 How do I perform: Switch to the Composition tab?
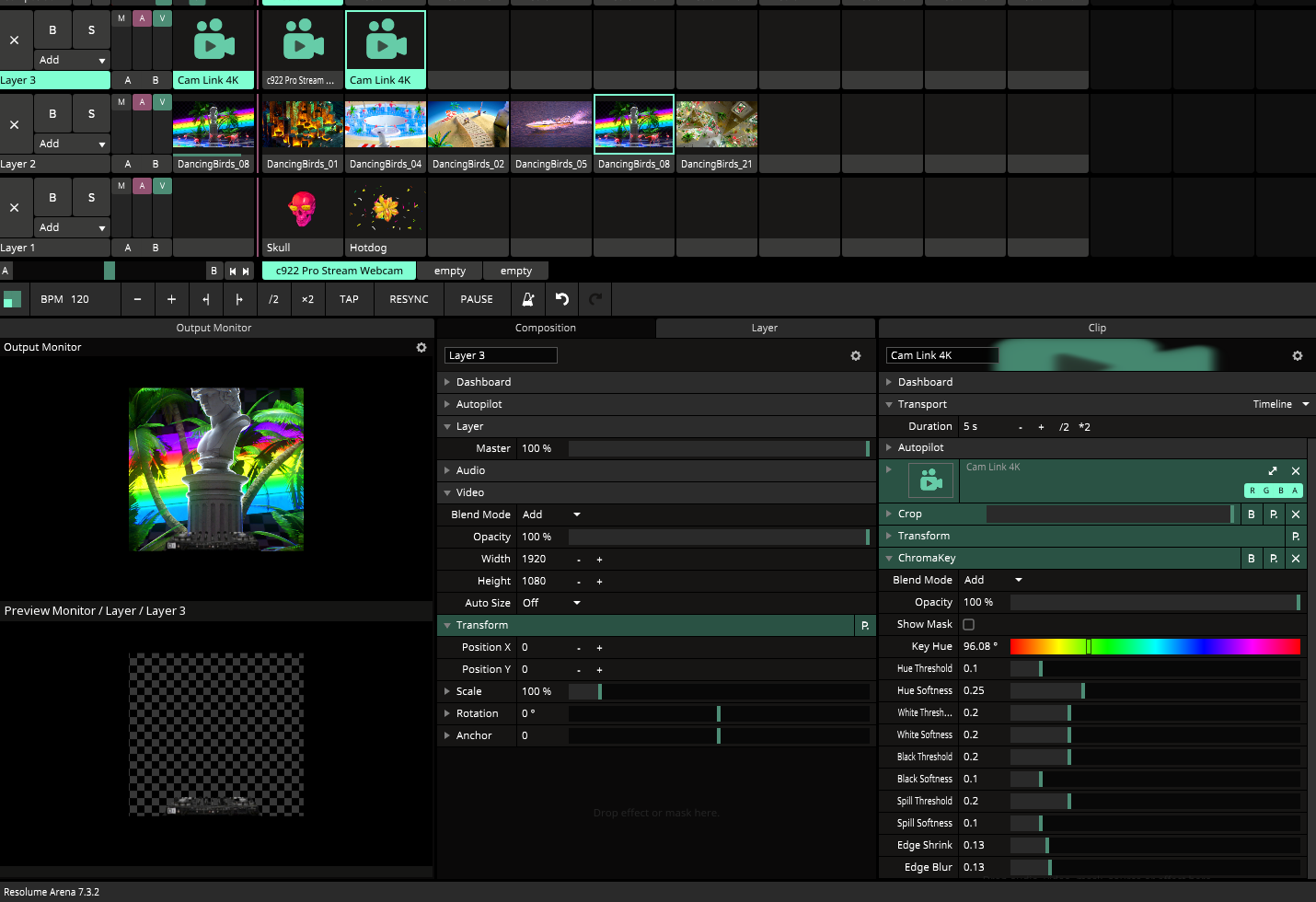(546, 329)
